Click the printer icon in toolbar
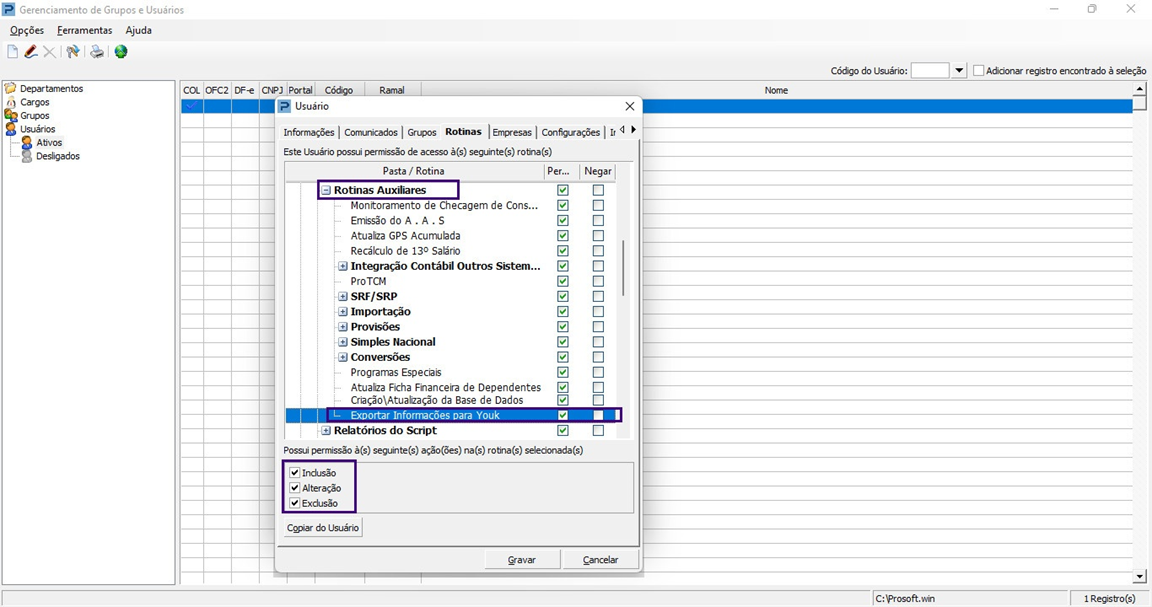The image size is (1152, 607). [x=96, y=52]
